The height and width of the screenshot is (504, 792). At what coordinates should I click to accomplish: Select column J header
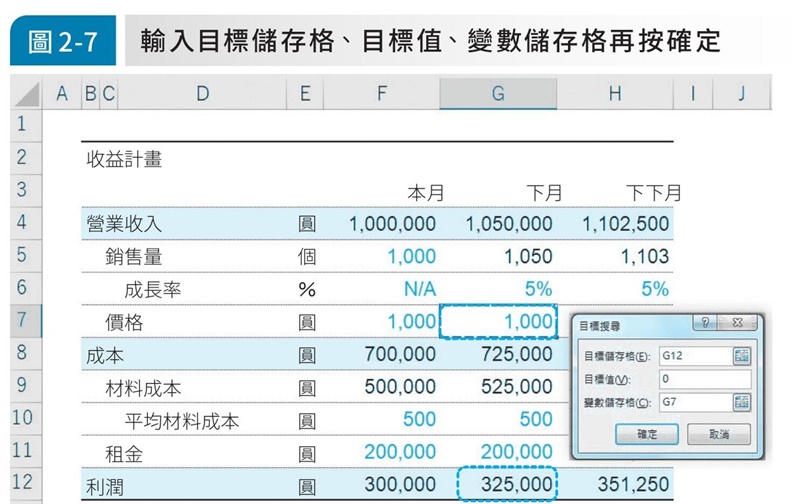[x=741, y=94]
